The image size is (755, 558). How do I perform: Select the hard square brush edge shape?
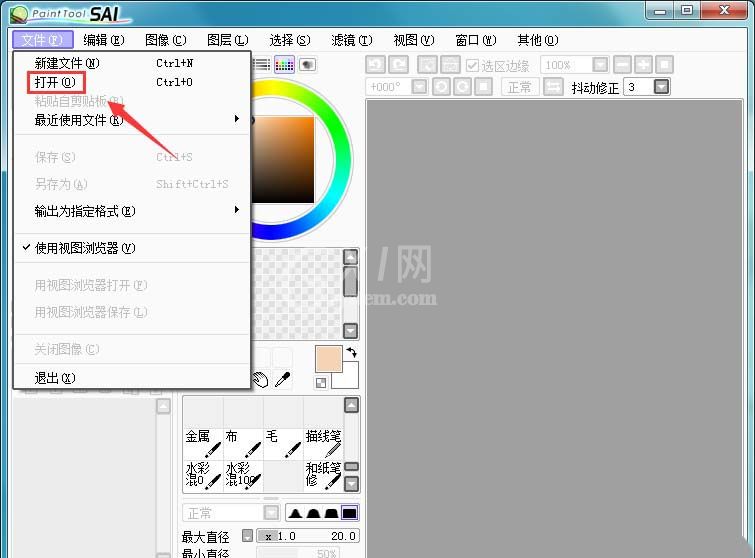tap(350, 513)
